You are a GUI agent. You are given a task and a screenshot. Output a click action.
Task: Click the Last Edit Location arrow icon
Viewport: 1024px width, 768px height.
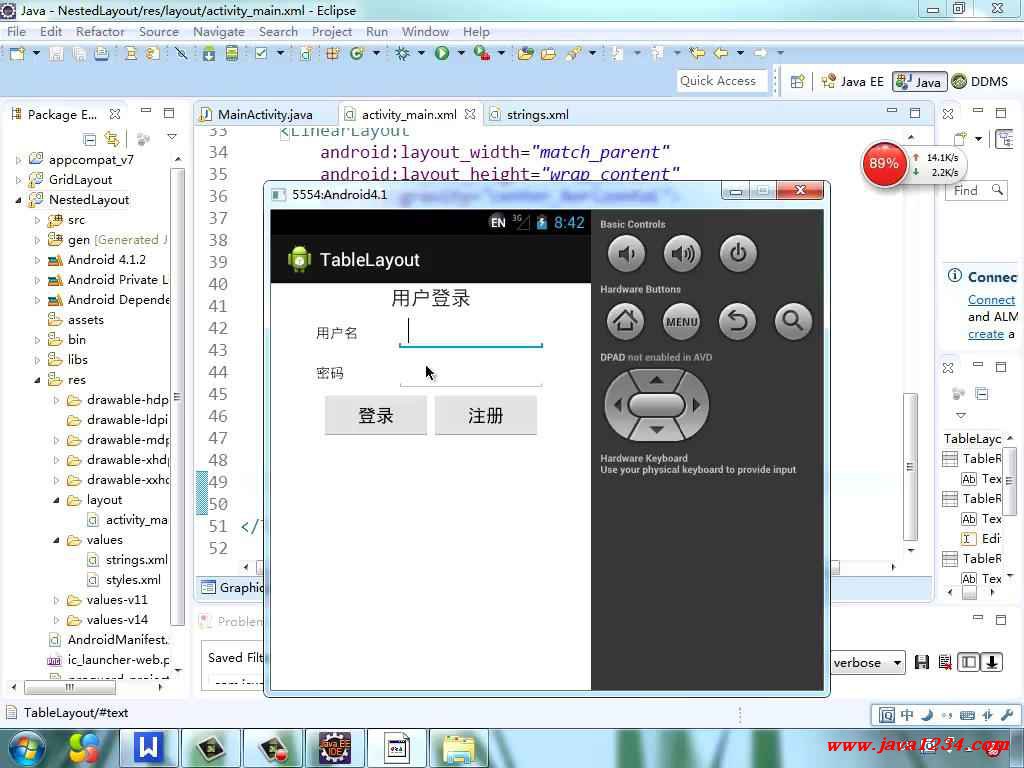pyautogui.click(x=697, y=53)
